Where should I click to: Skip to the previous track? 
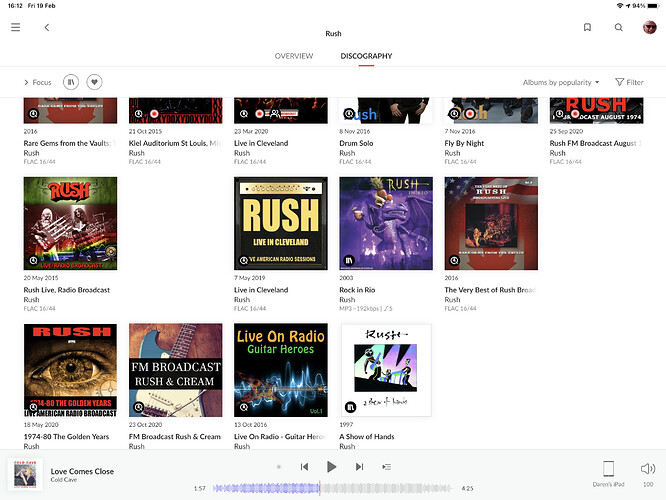point(304,467)
